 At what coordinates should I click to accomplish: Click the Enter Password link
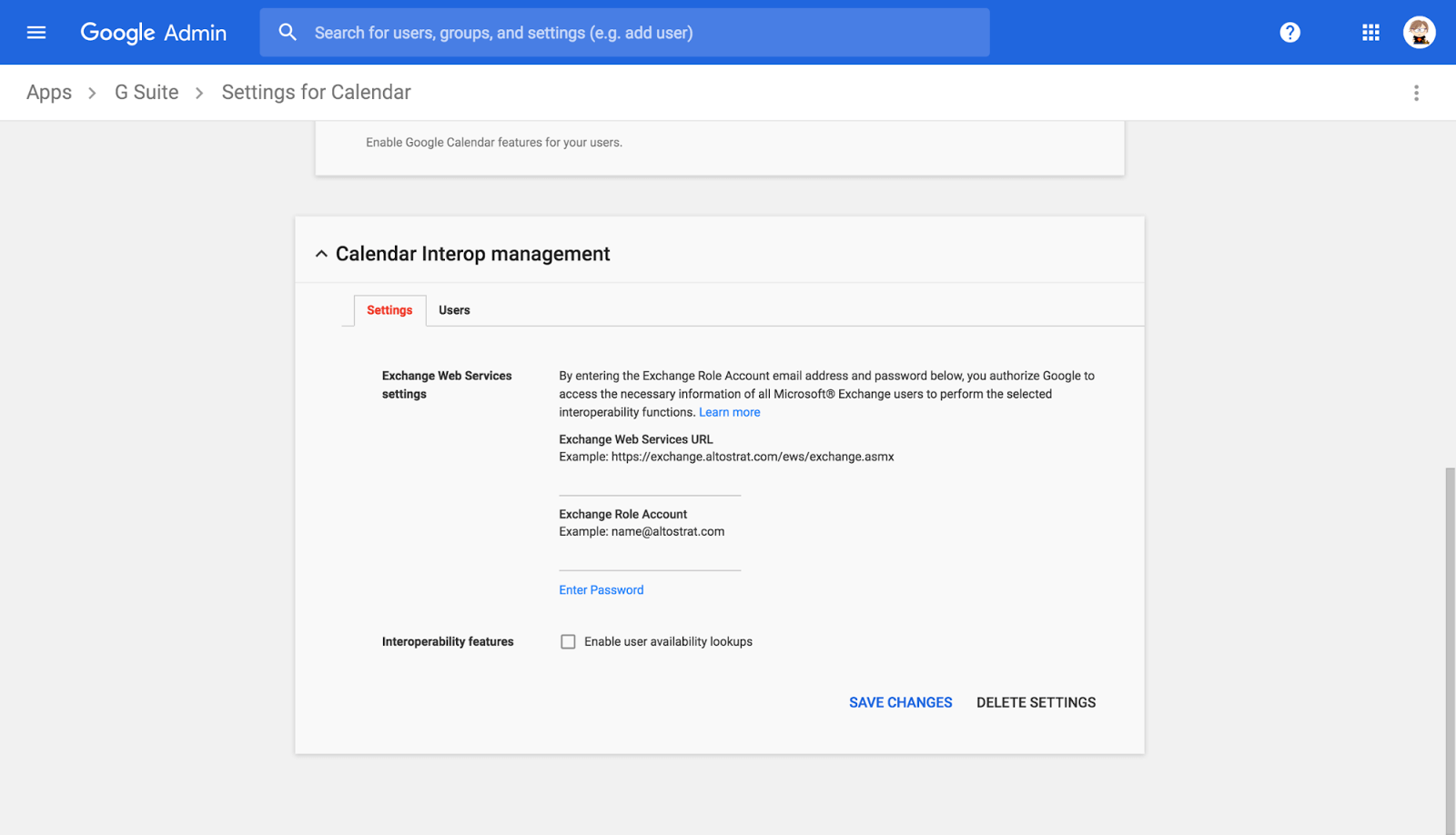click(x=601, y=590)
